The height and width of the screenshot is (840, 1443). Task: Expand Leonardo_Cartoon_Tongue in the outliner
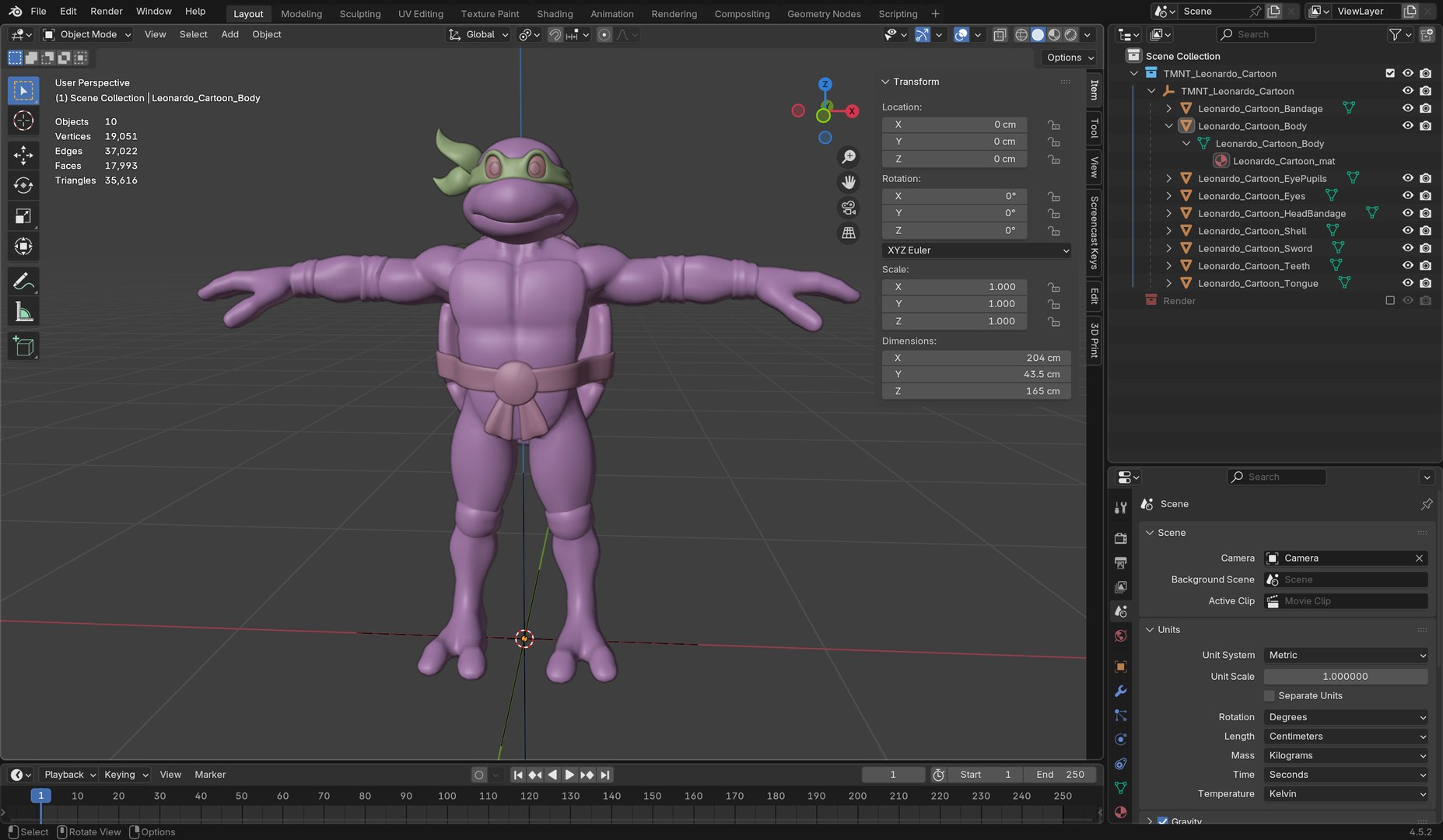tap(1168, 283)
